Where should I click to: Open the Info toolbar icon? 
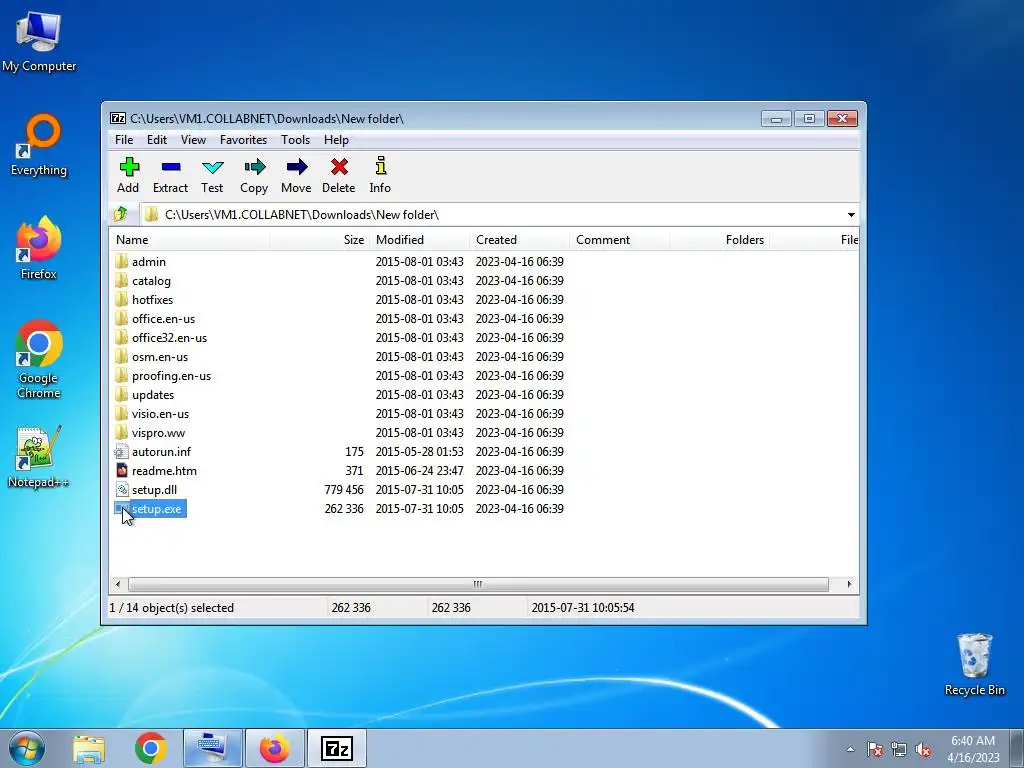[381, 166]
